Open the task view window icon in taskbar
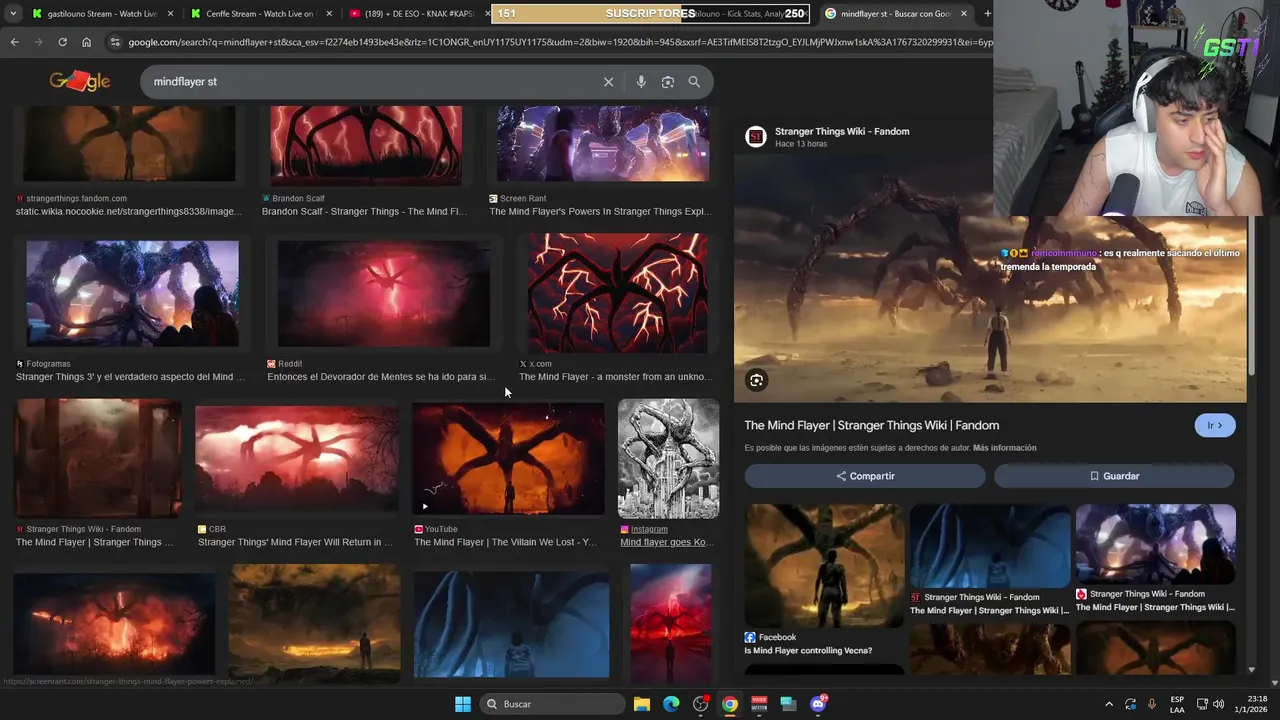This screenshot has width=1280, height=720. [x=788, y=704]
